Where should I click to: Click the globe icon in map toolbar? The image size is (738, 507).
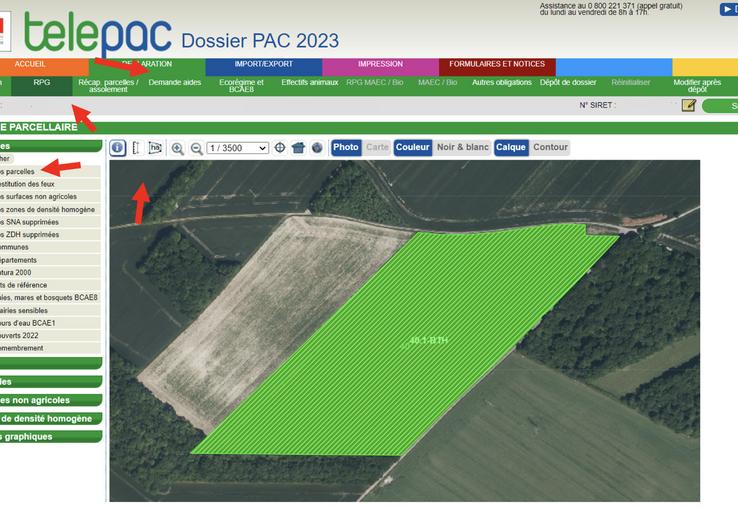pyautogui.click(x=317, y=148)
